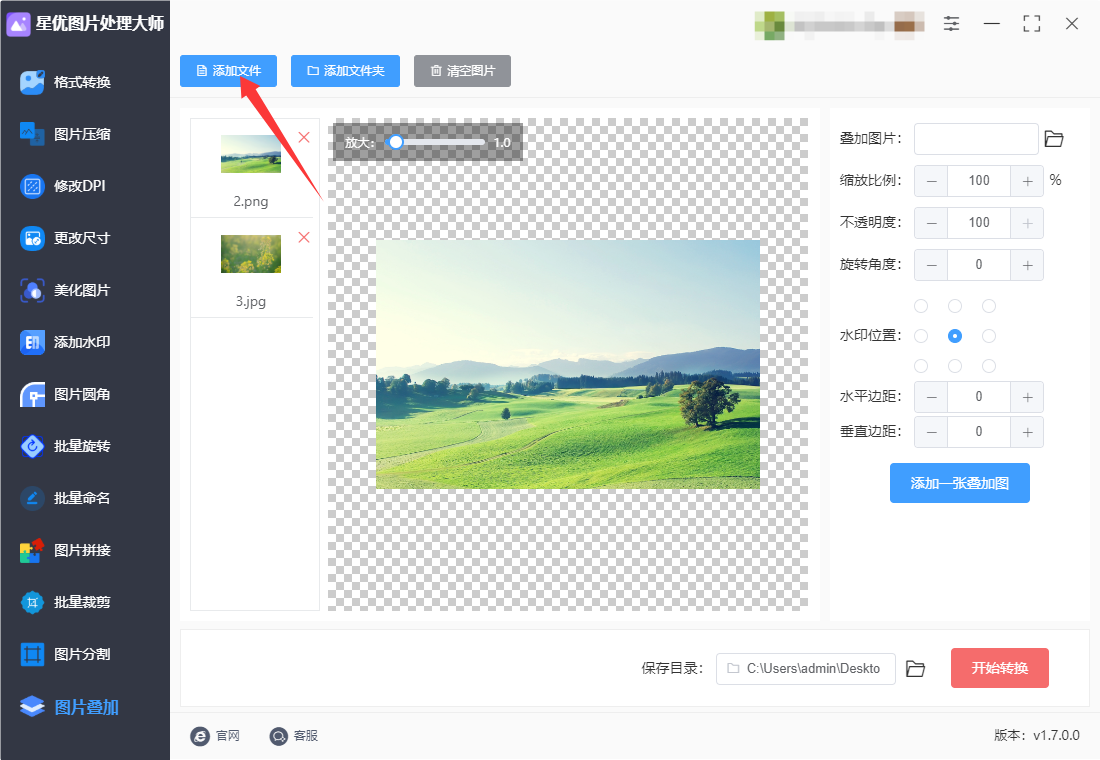1100x760 pixels.
Task: Click the landscape preview image on canvas
Action: point(568,364)
